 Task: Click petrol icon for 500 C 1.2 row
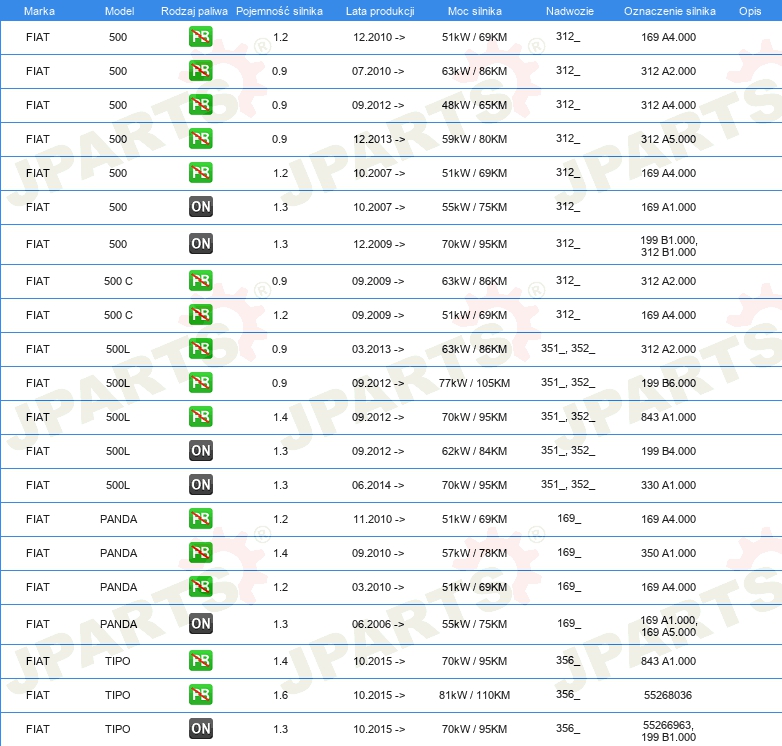point(200,315)
